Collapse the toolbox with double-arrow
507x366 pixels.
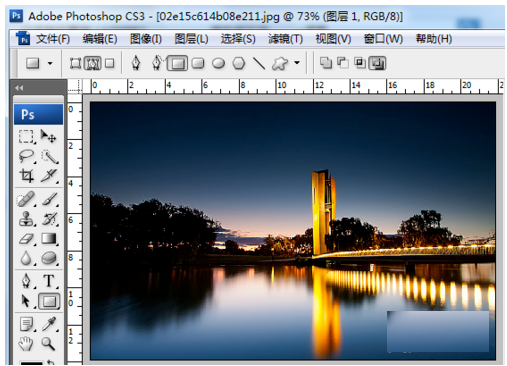[x=19, y=88]
